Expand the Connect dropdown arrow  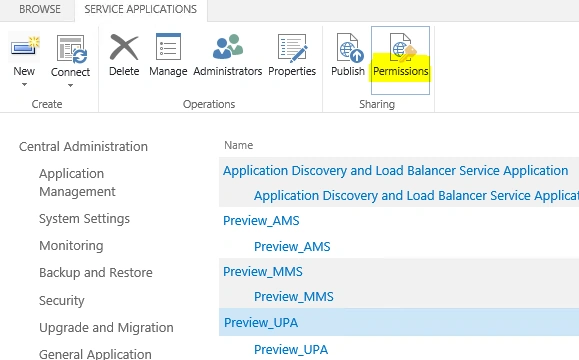point(70,86)
